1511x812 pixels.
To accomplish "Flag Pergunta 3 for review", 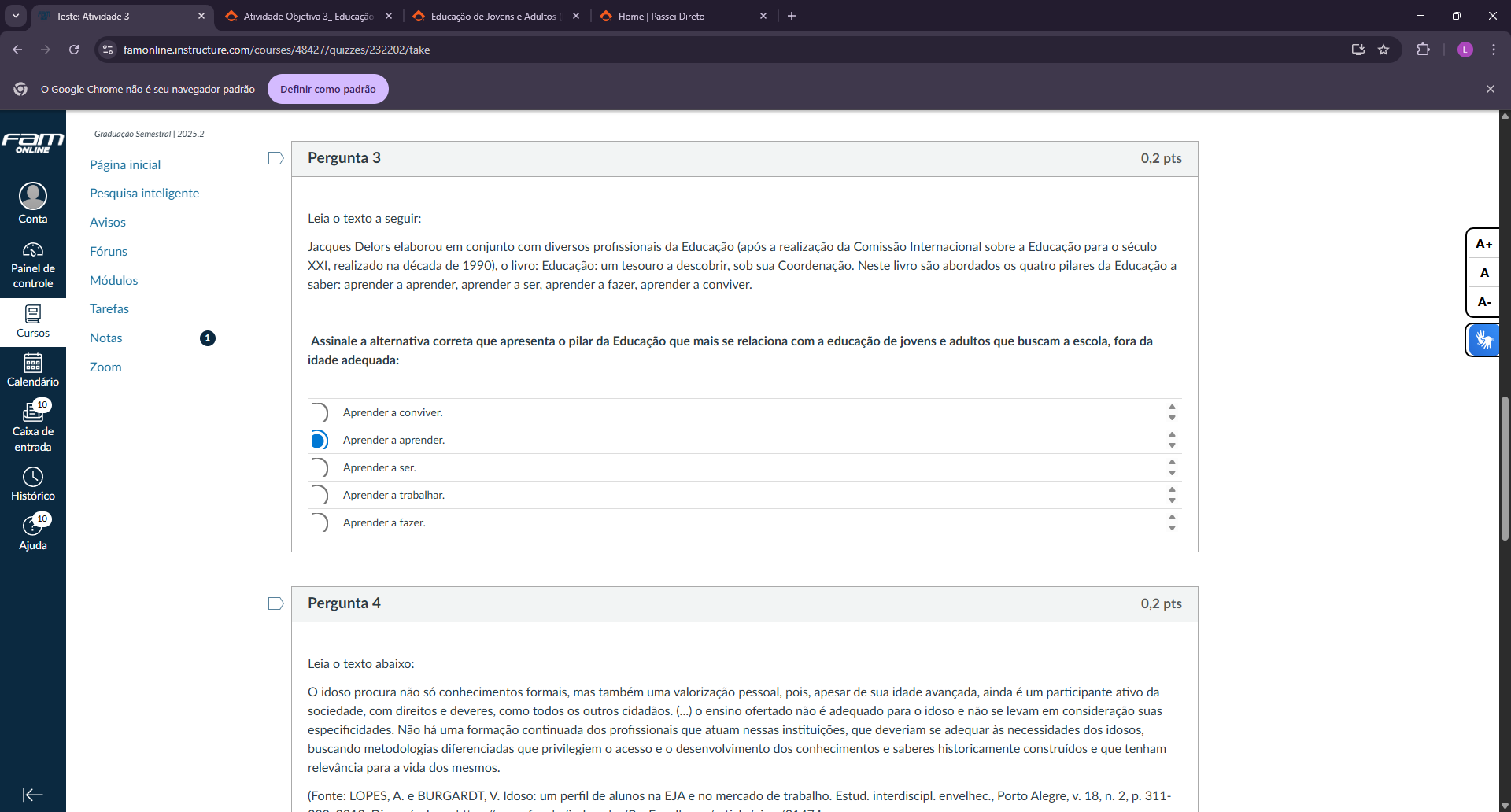I will [275, 159].
